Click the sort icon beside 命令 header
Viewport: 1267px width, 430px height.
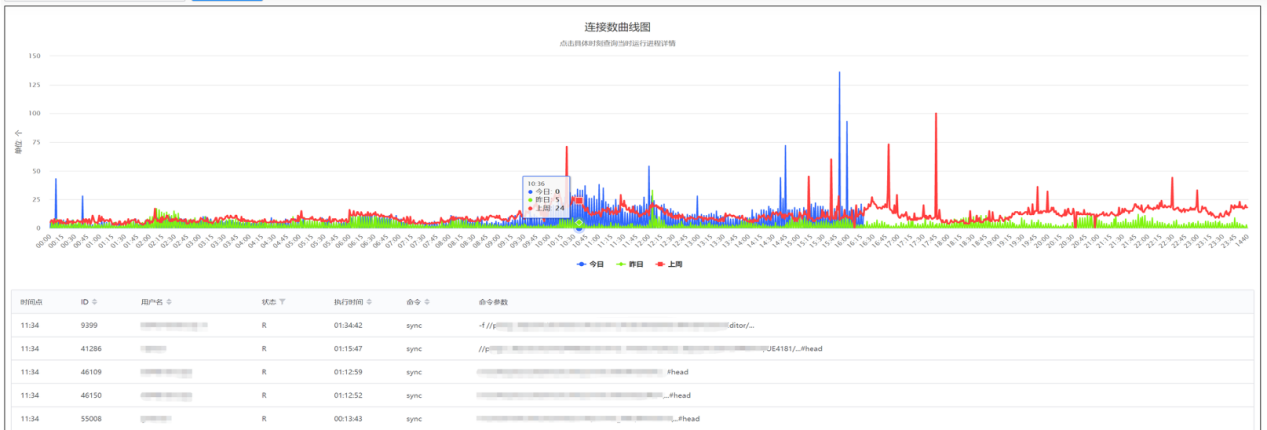429,302
